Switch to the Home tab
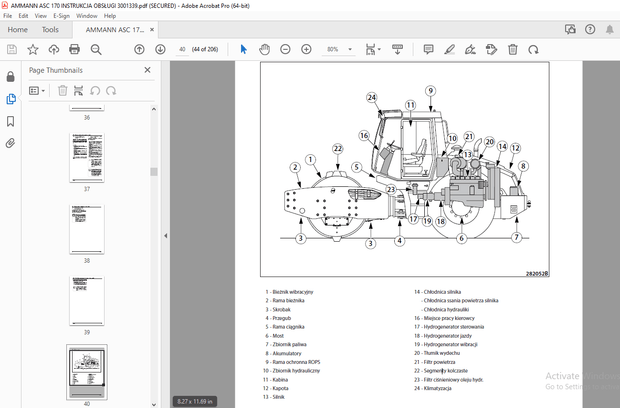Image resolution: width=620 pixels, height=408 pixels. pos(18,30)
